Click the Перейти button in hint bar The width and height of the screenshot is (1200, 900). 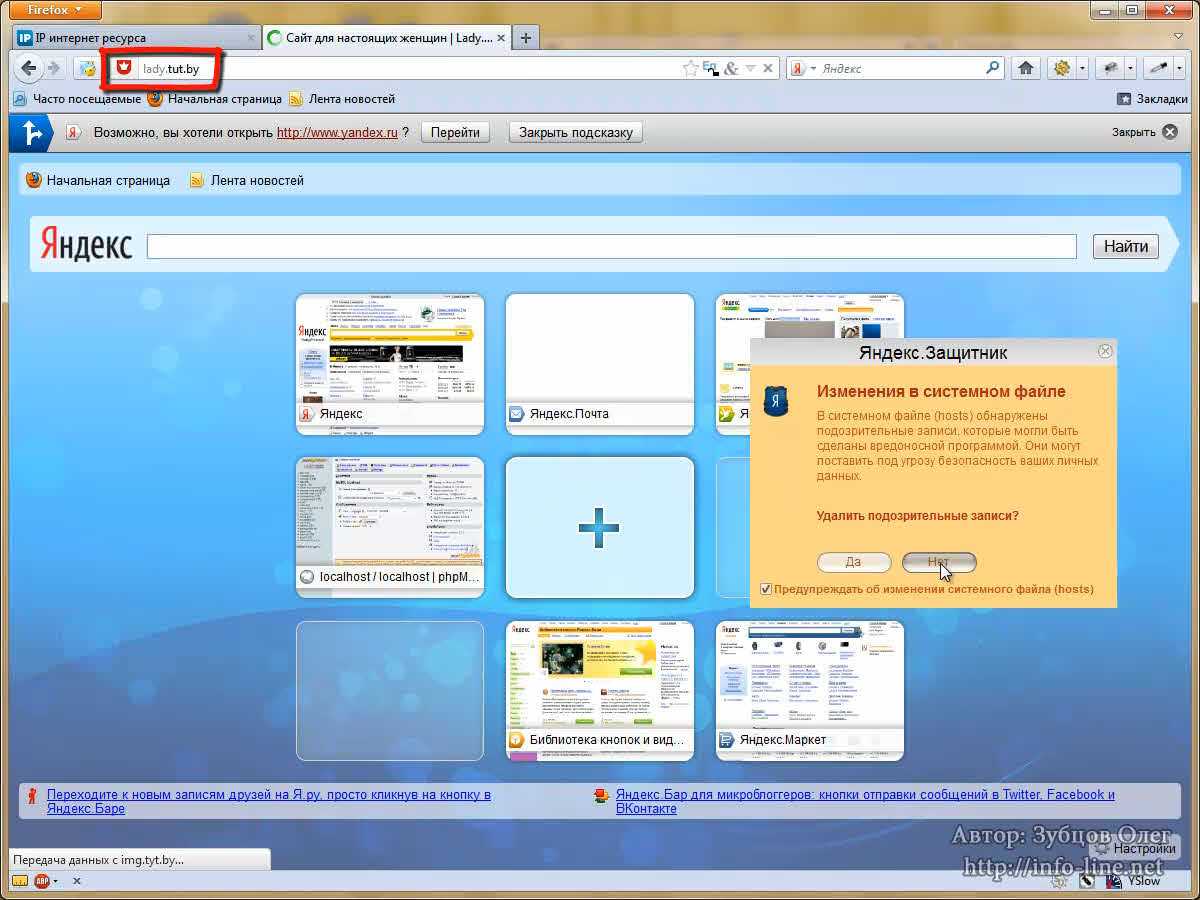pyautogui.click(x=455, y=132)
